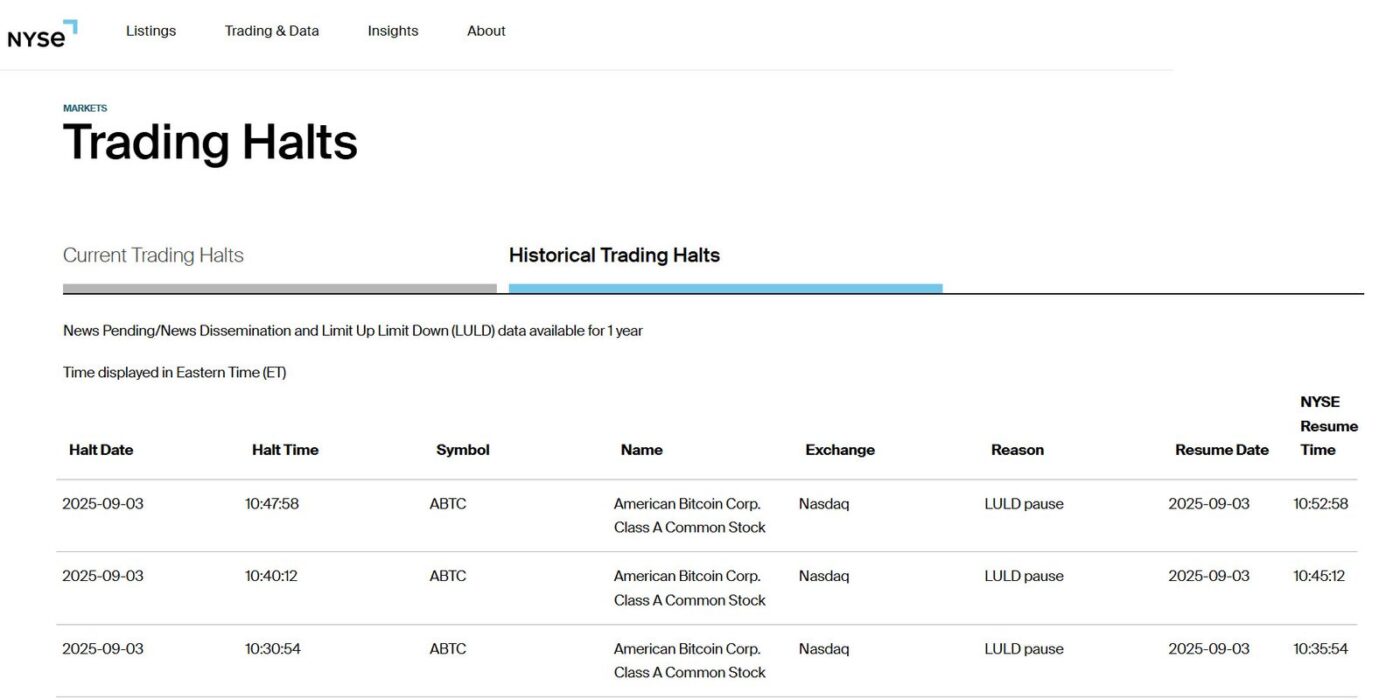Viewport: 1400px width, 700px height.
Task: Click resume time 10:35:54
Action: (x=1321, y=649)
